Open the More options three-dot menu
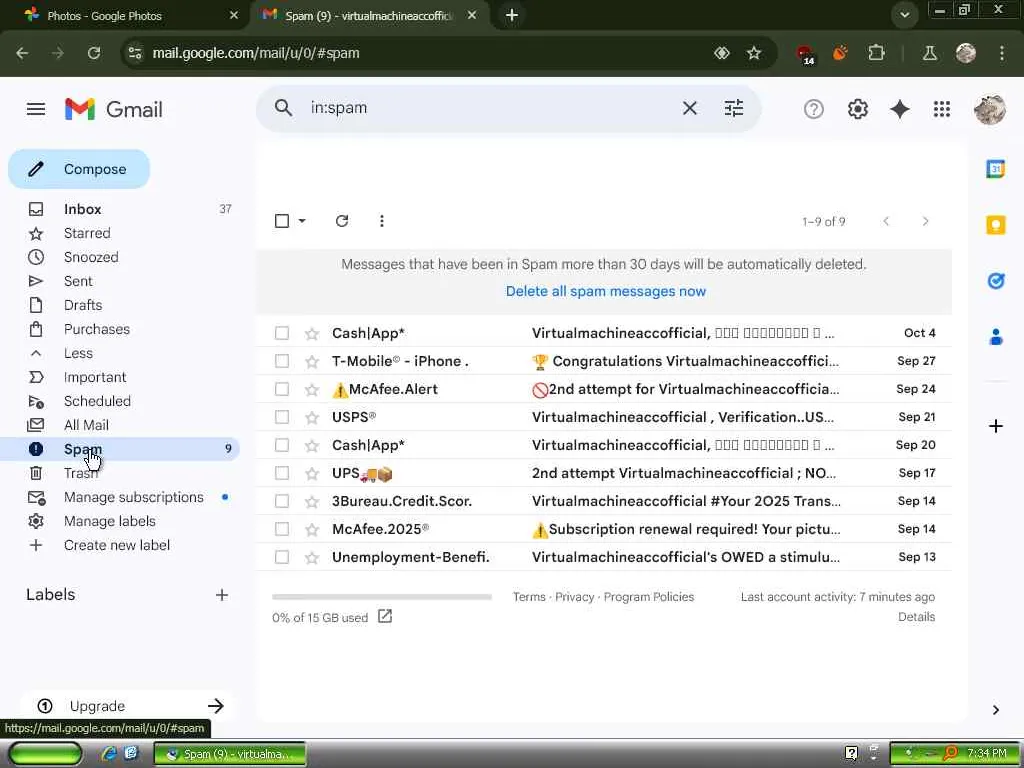The height and width of the screenshot is (768, 1024). [381, 221]
